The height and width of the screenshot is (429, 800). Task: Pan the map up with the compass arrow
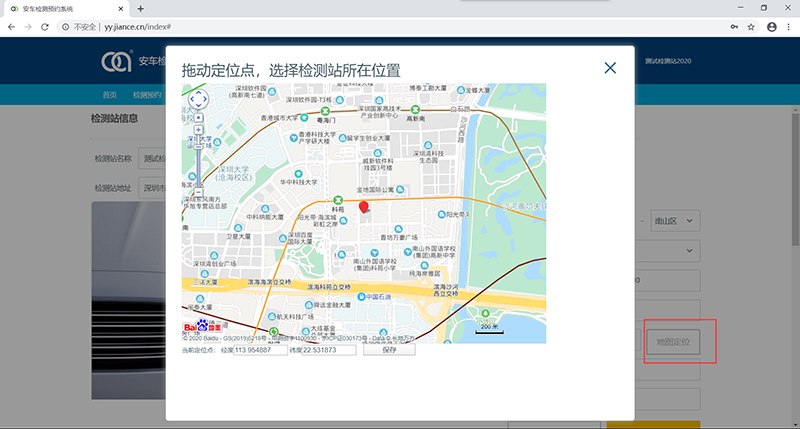point(198,93)
